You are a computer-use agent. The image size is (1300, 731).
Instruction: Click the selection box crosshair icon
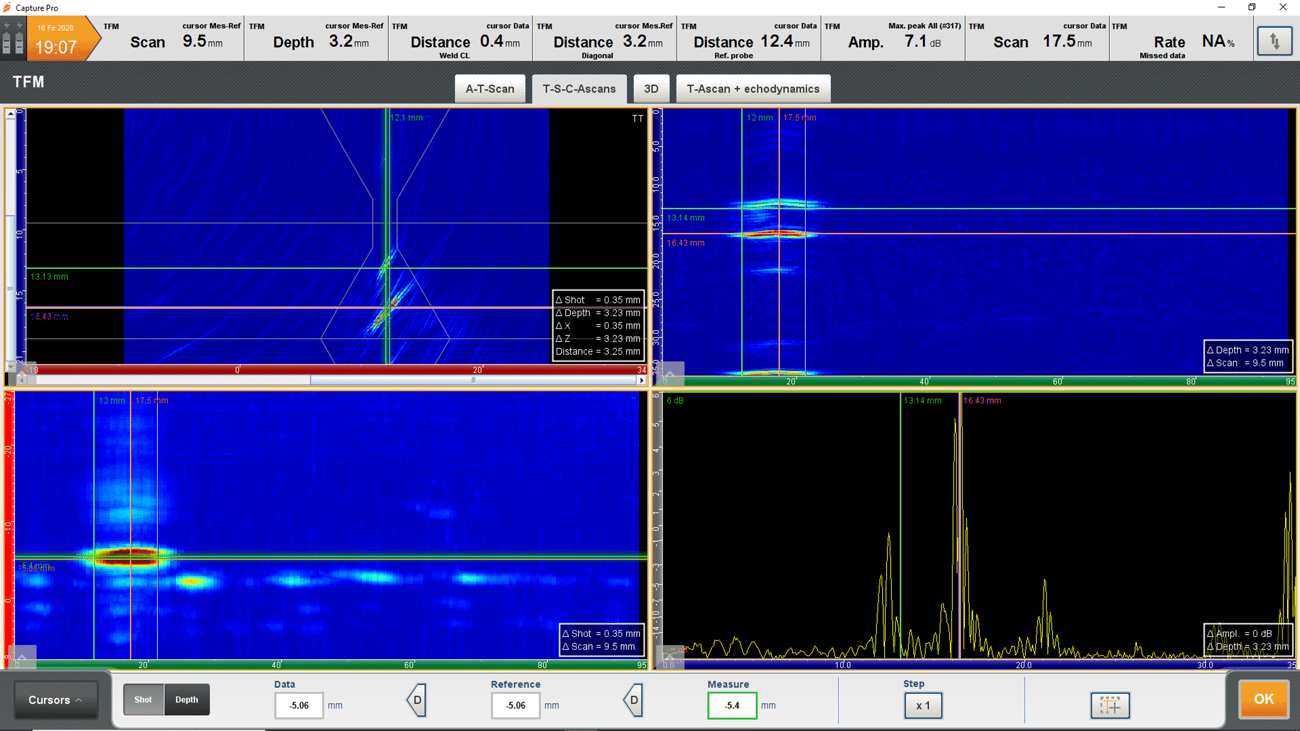(x=1110, y=705)
